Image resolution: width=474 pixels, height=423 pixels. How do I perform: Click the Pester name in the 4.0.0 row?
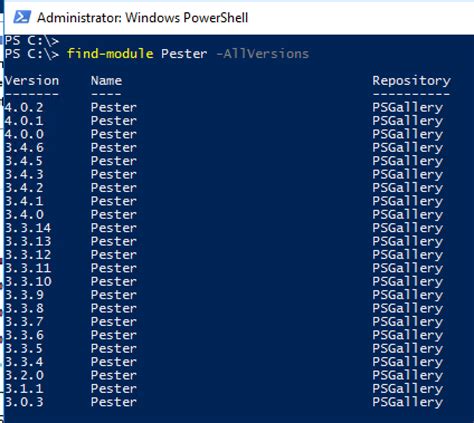[114, 134]
